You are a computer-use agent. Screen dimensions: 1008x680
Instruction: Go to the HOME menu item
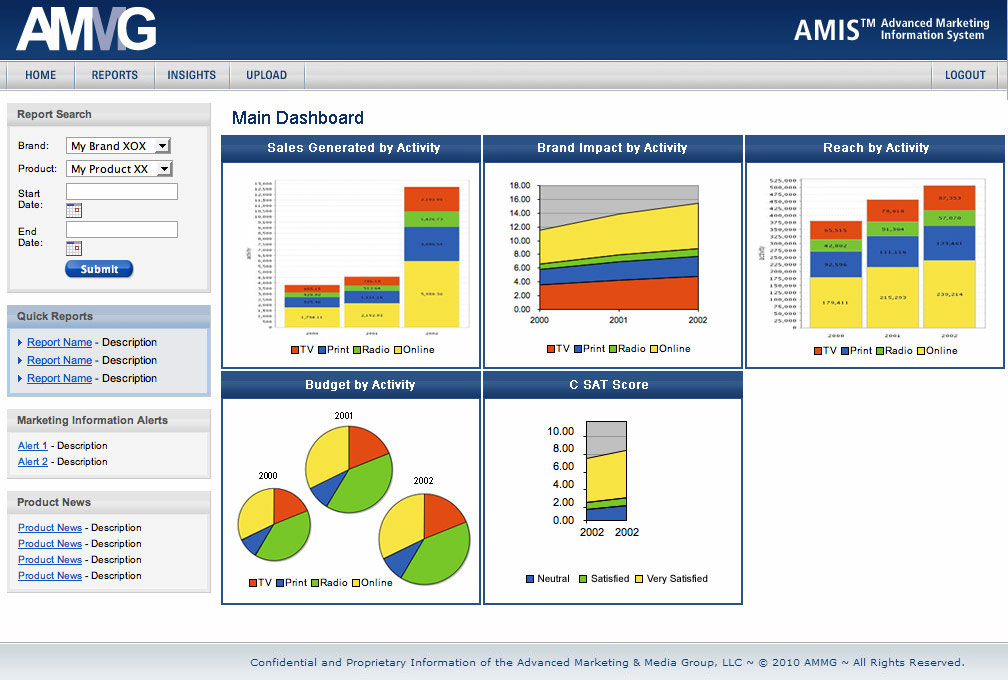41,75
